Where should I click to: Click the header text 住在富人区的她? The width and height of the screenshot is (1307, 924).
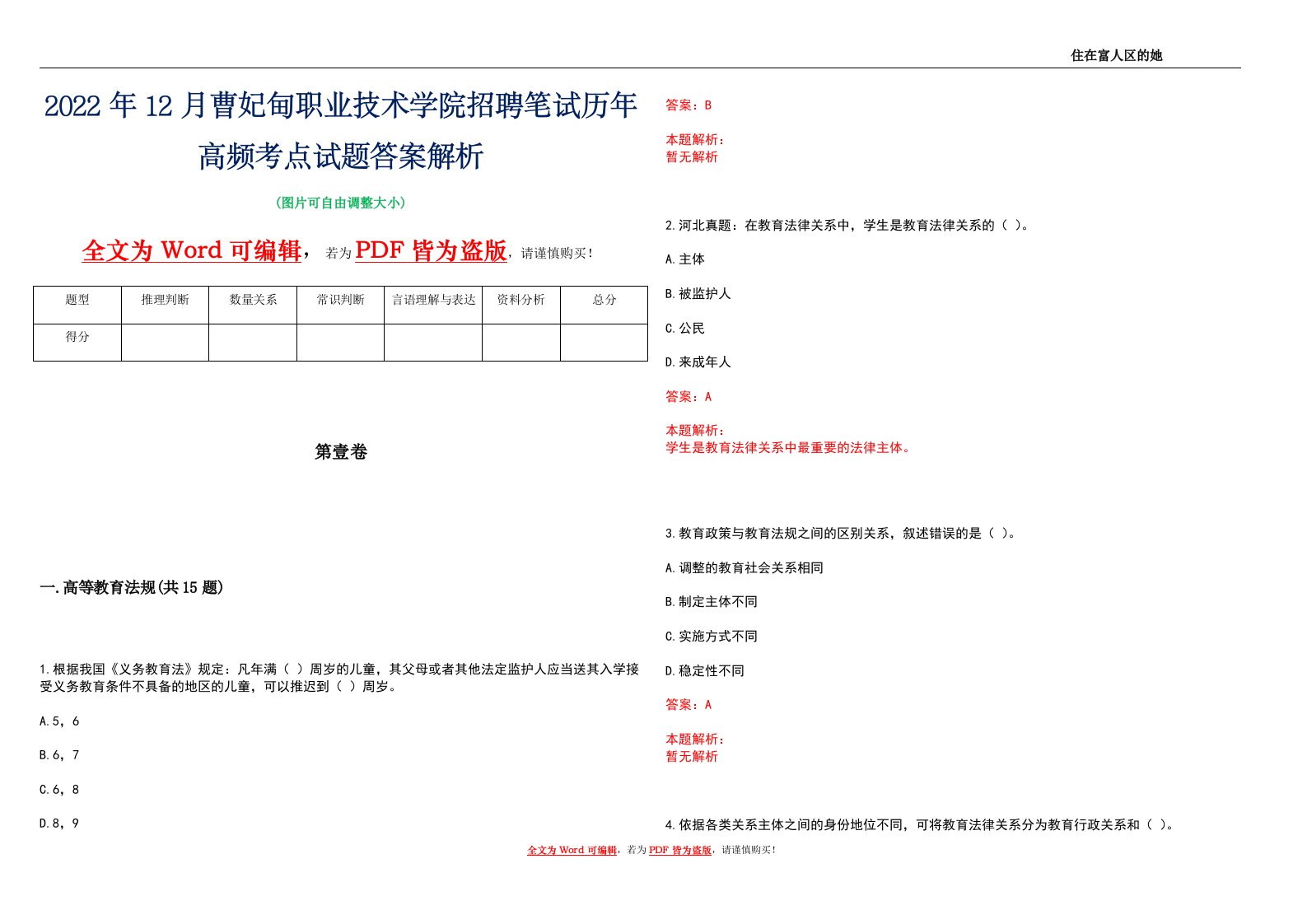point(1116,55)
